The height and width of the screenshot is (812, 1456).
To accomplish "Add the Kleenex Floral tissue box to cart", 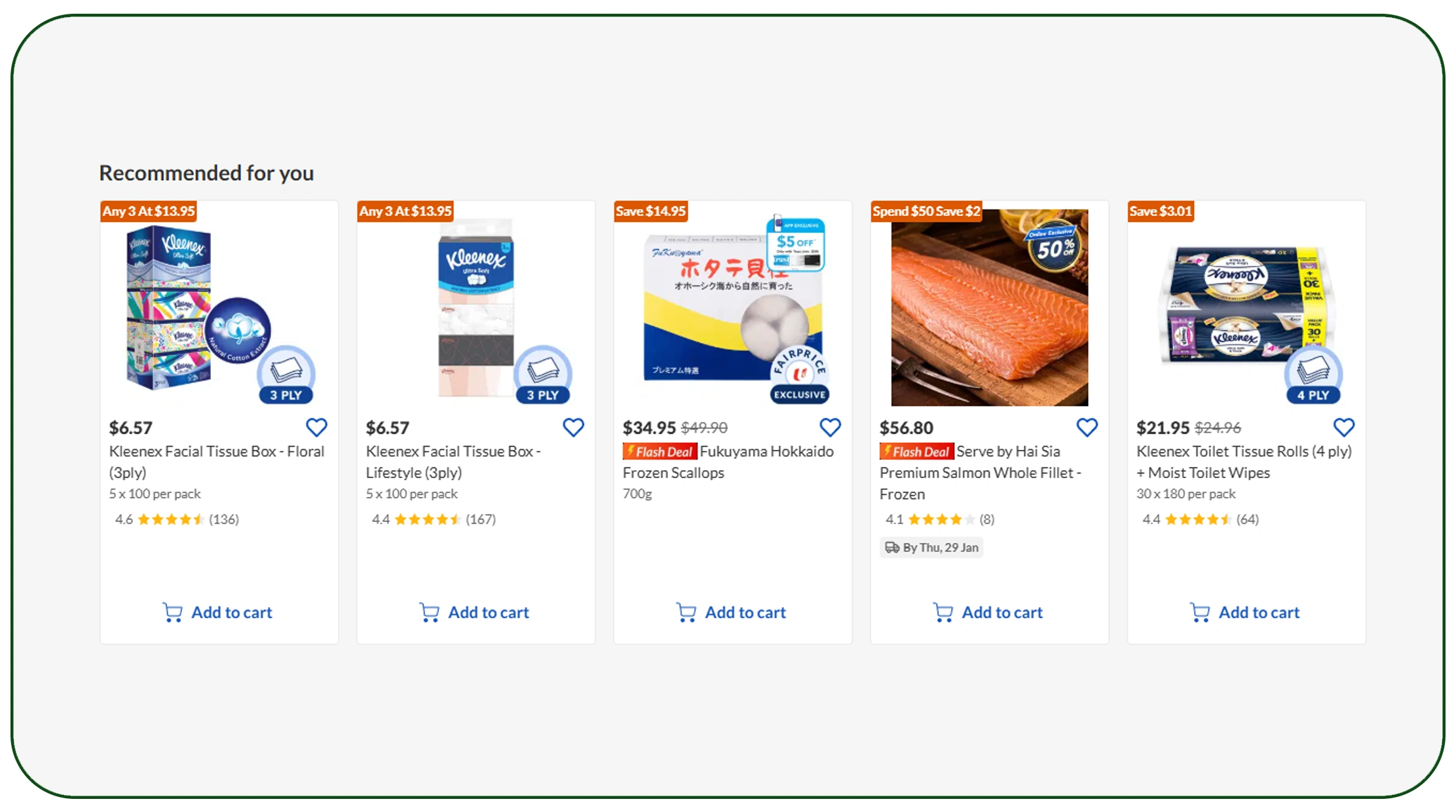I will point(218,612).
